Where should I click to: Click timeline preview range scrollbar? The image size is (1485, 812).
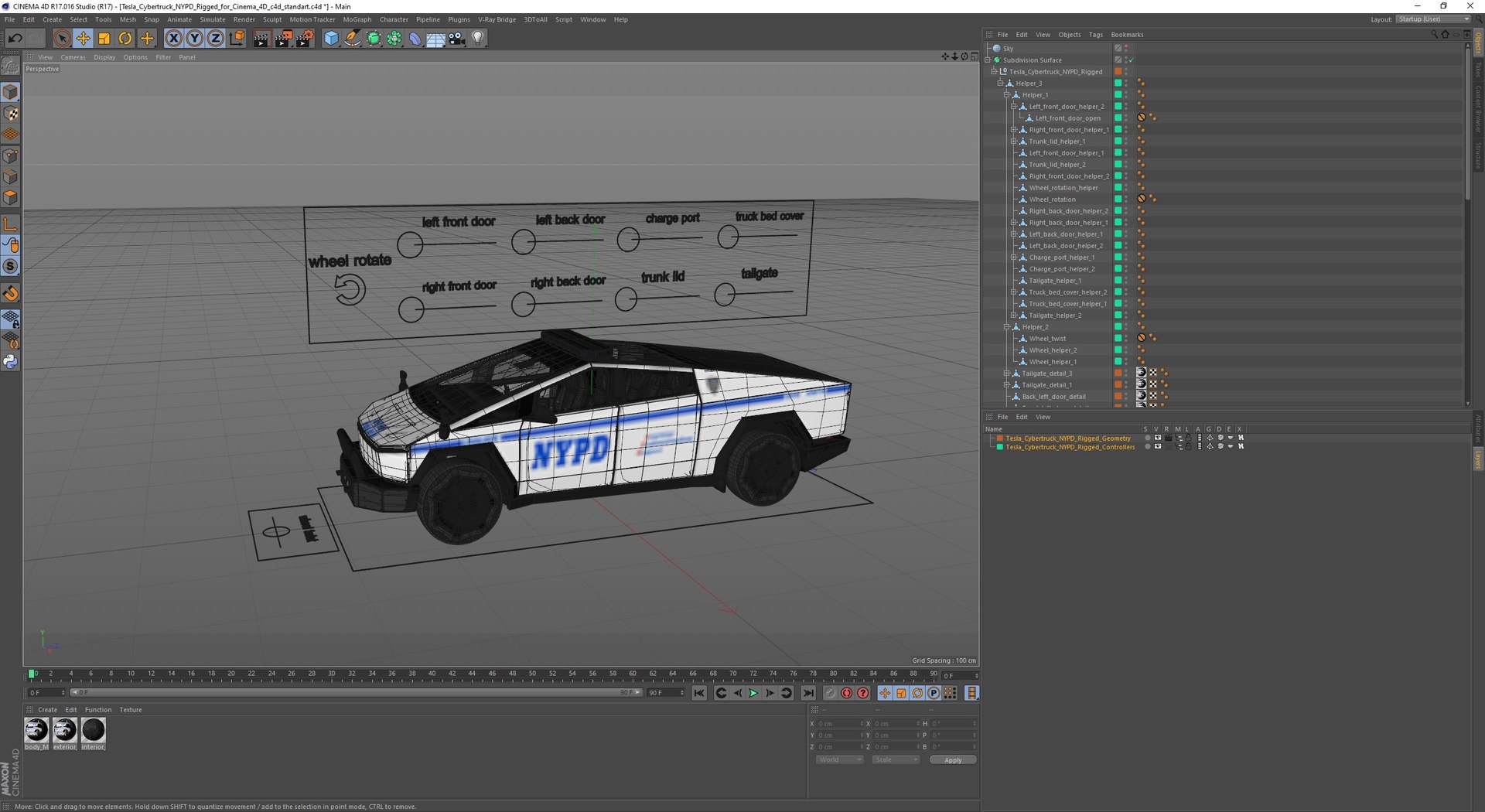coord(356,692)
